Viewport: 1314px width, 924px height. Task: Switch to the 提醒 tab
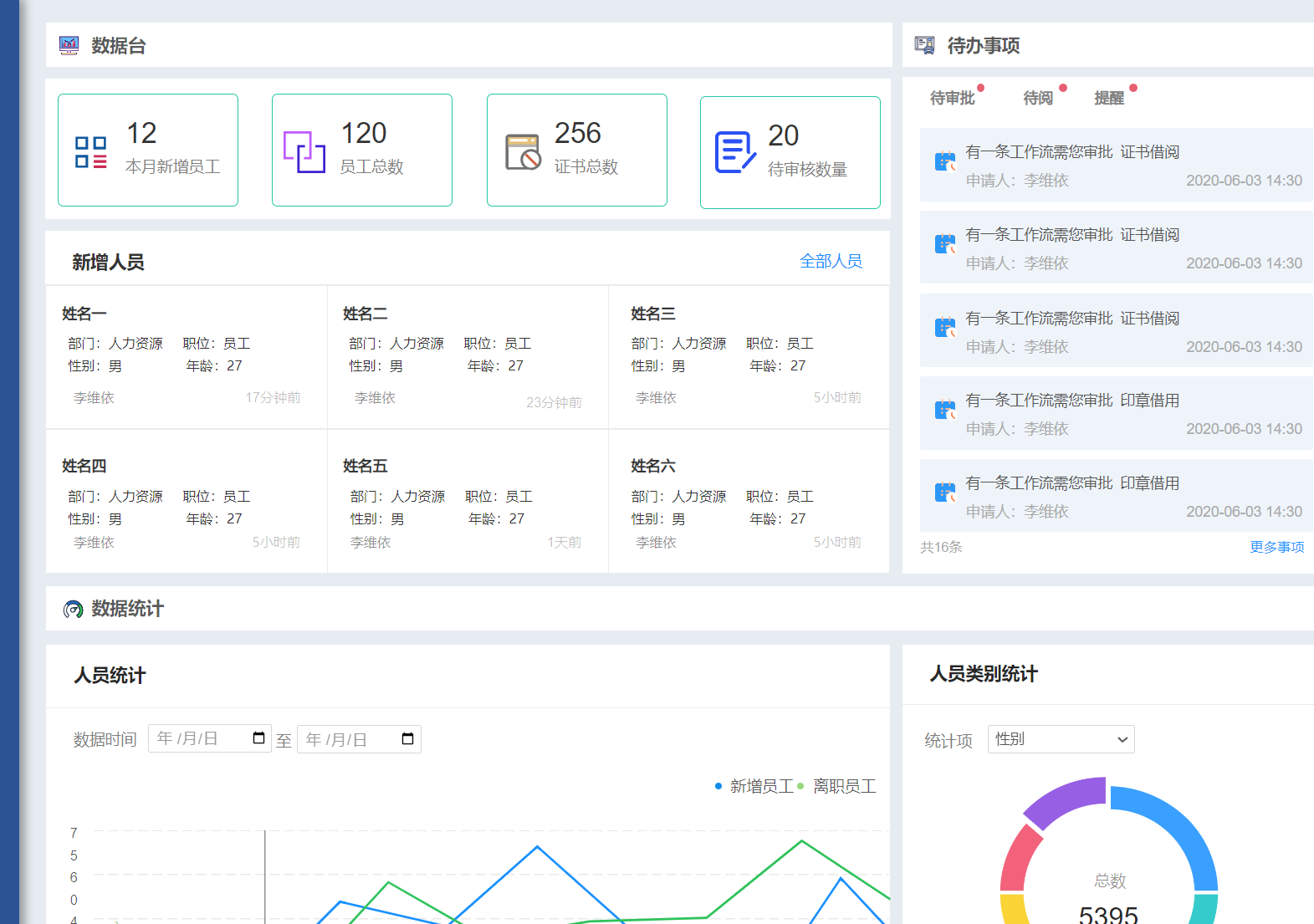[1109, 98]
